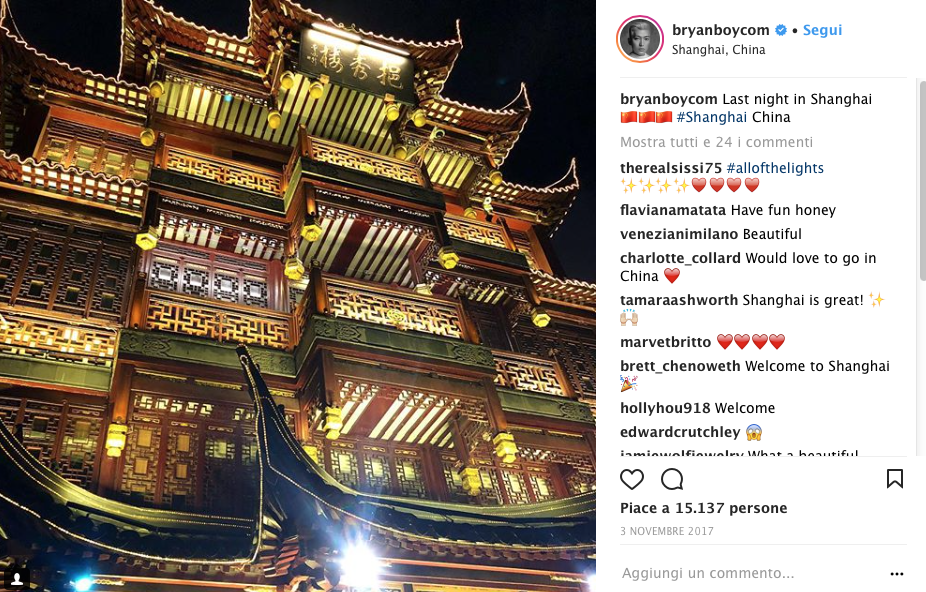This screenshot has height=592, width=926.
Task: Open tamaraashworth commenter profile
Action: pyautogui.click(x=679, y=300)
